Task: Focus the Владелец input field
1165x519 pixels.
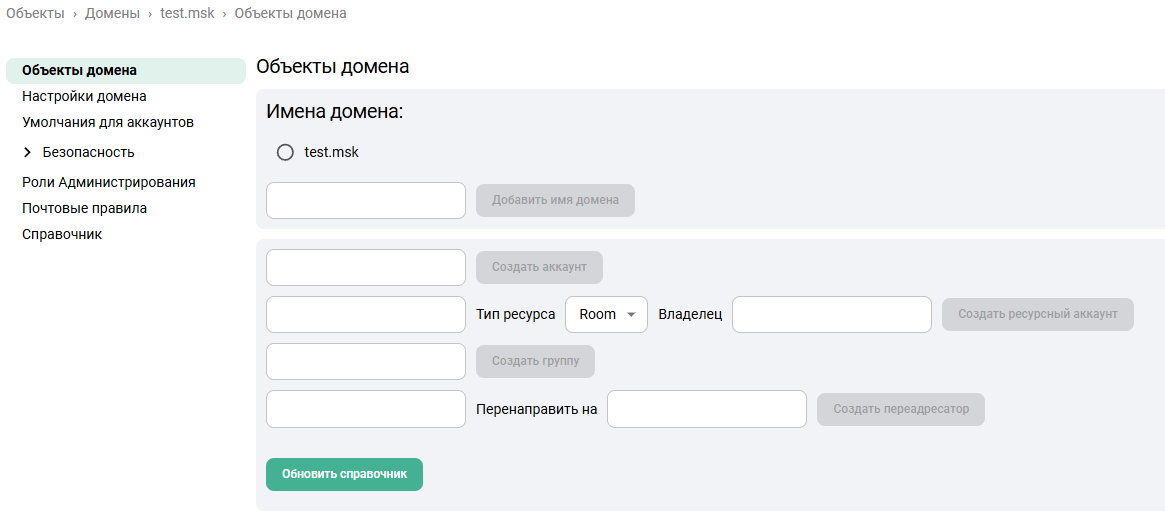Action: [x=831, y=314]
